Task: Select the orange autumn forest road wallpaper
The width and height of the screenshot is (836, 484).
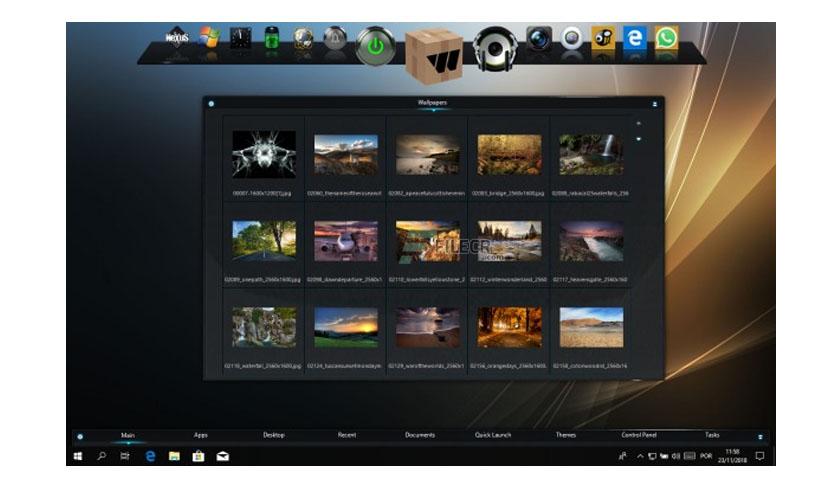Action: [x=510, y=327]
